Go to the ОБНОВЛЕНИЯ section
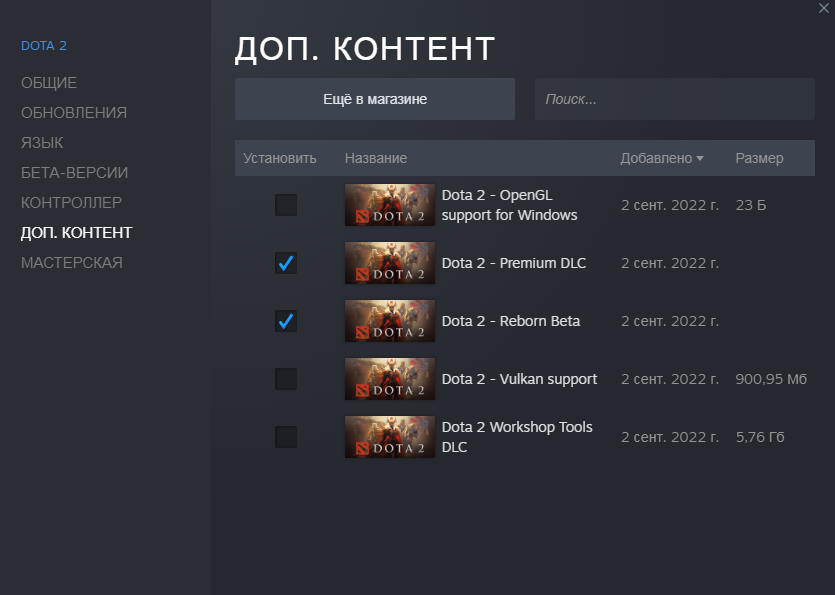835x595 pixels. 74,112
